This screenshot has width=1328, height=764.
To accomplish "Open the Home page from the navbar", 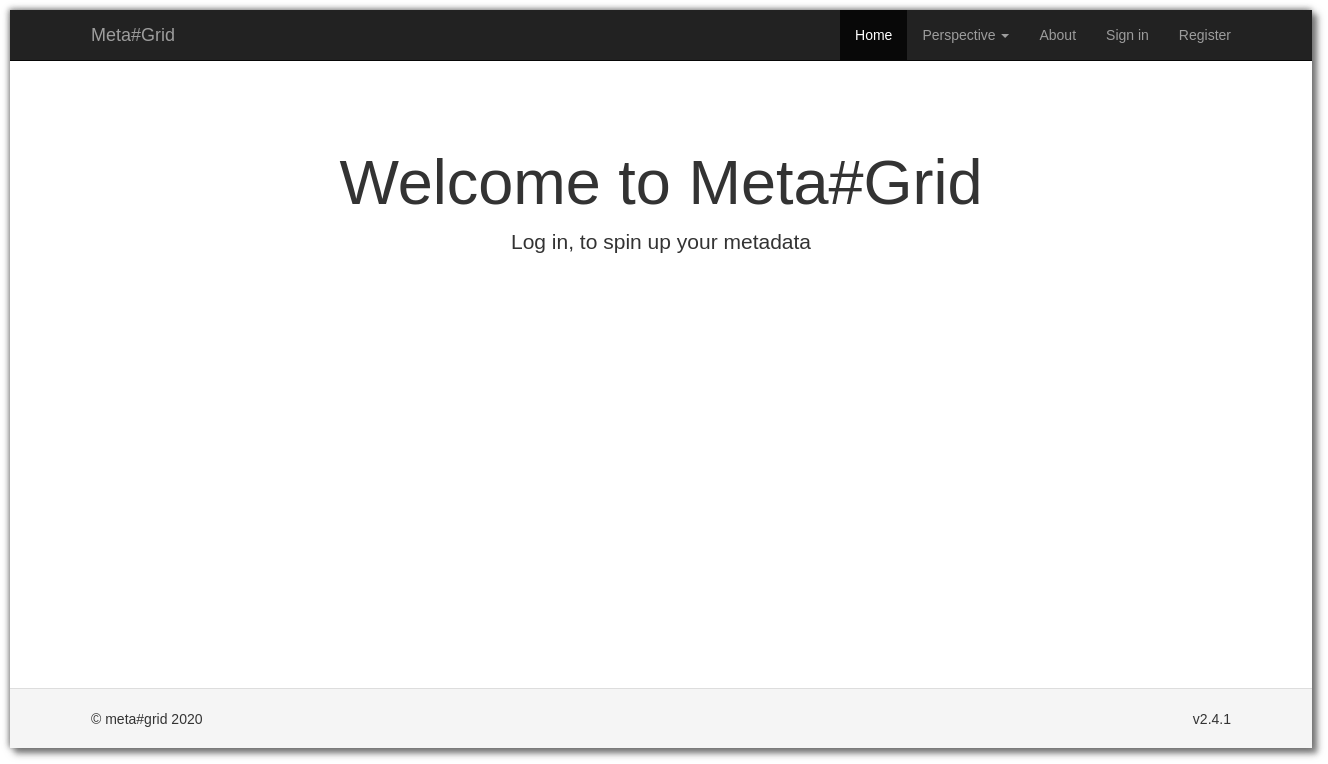I will coord(873,35).
